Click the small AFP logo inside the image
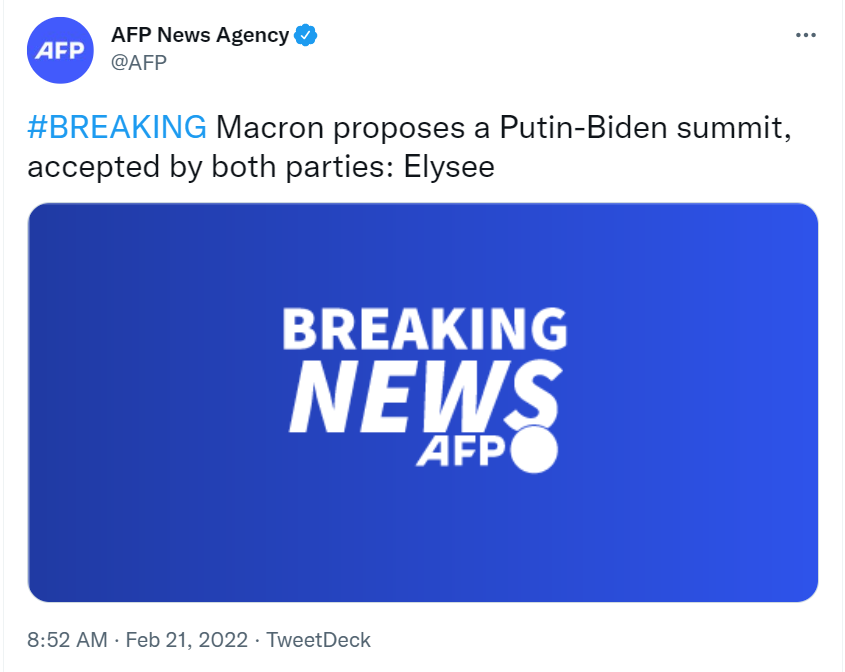The height and width of the screenshot is (672, 845). coord(460,453)
